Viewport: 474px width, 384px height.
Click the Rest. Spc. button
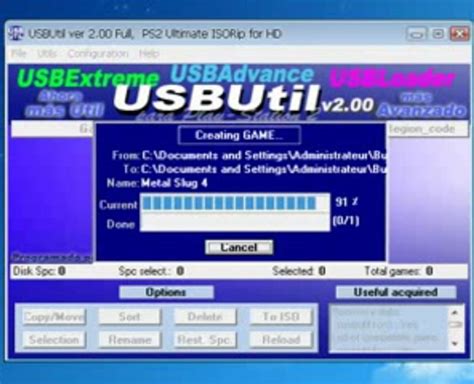[x=205, y=340]
